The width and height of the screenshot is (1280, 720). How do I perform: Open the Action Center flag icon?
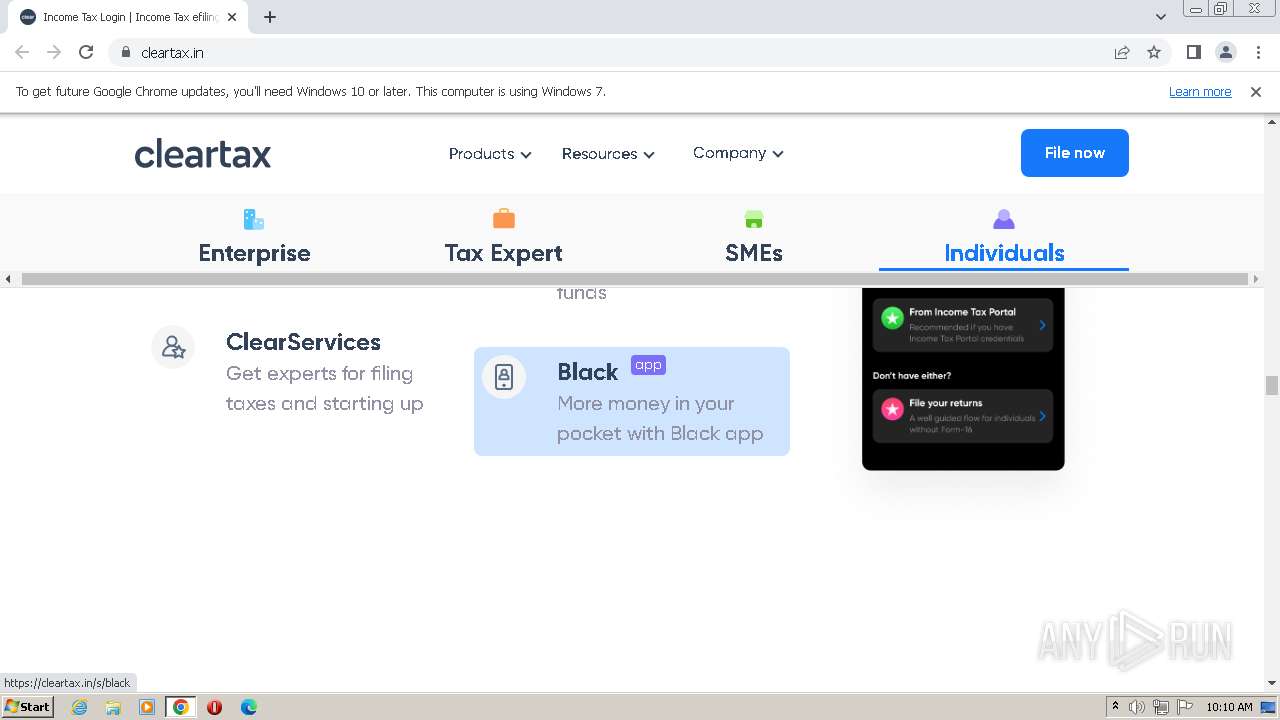[1184, 707]
